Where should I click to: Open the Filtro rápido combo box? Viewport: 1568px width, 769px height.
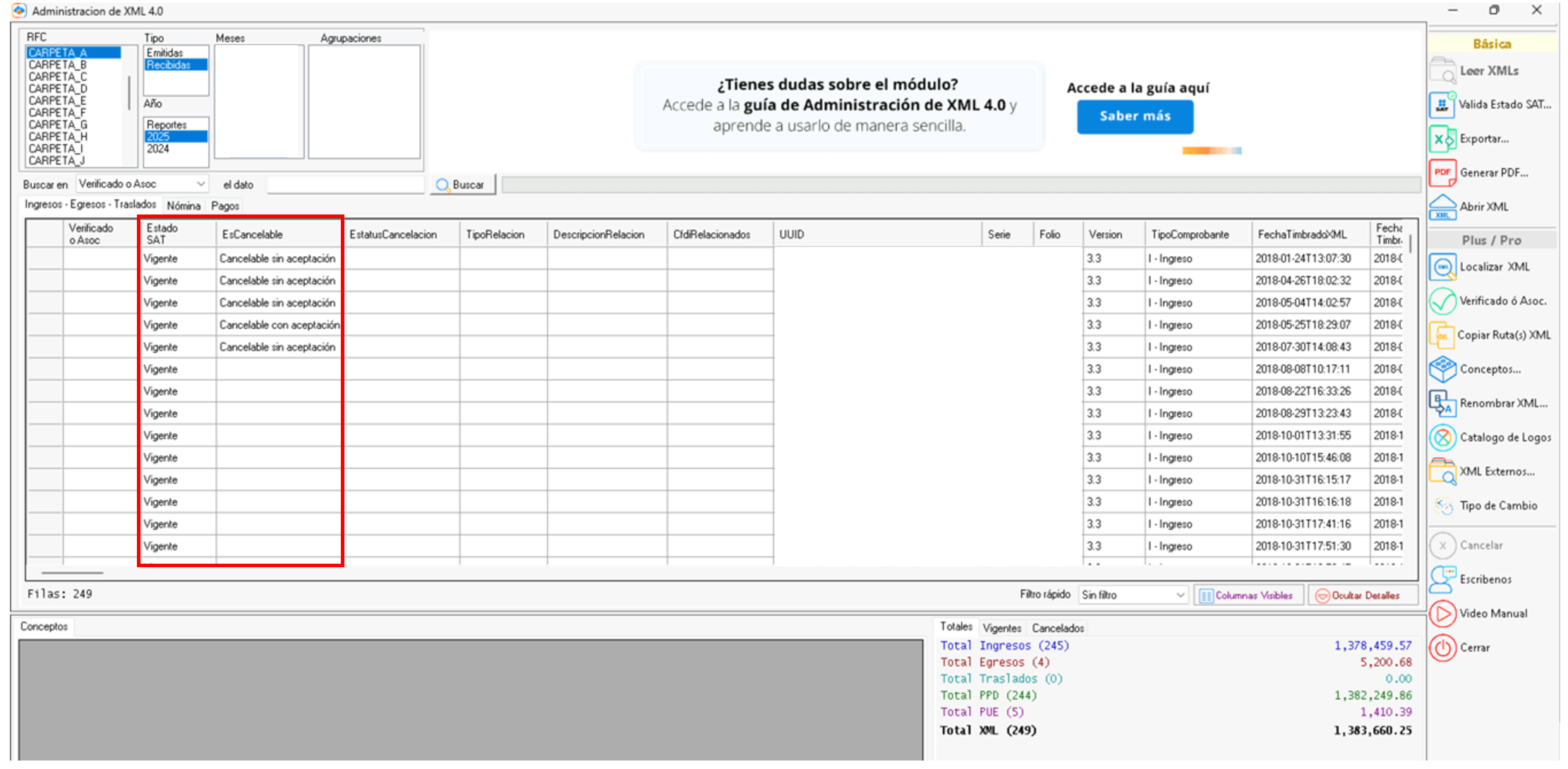pos(1133,595)
